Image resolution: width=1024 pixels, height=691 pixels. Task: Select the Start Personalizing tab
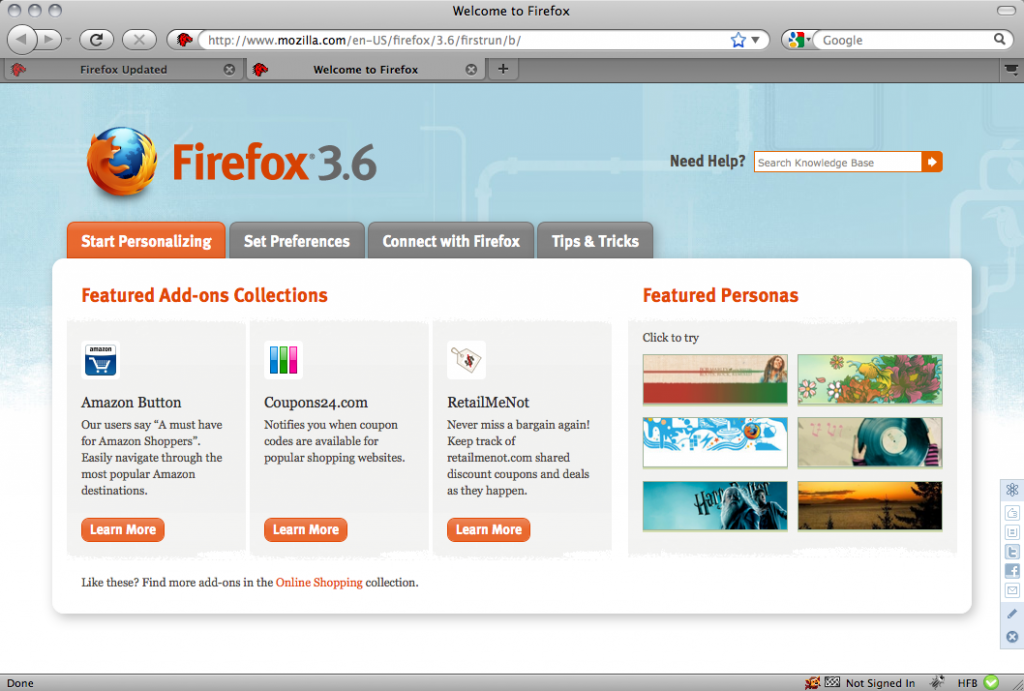(x=146, y=241)
